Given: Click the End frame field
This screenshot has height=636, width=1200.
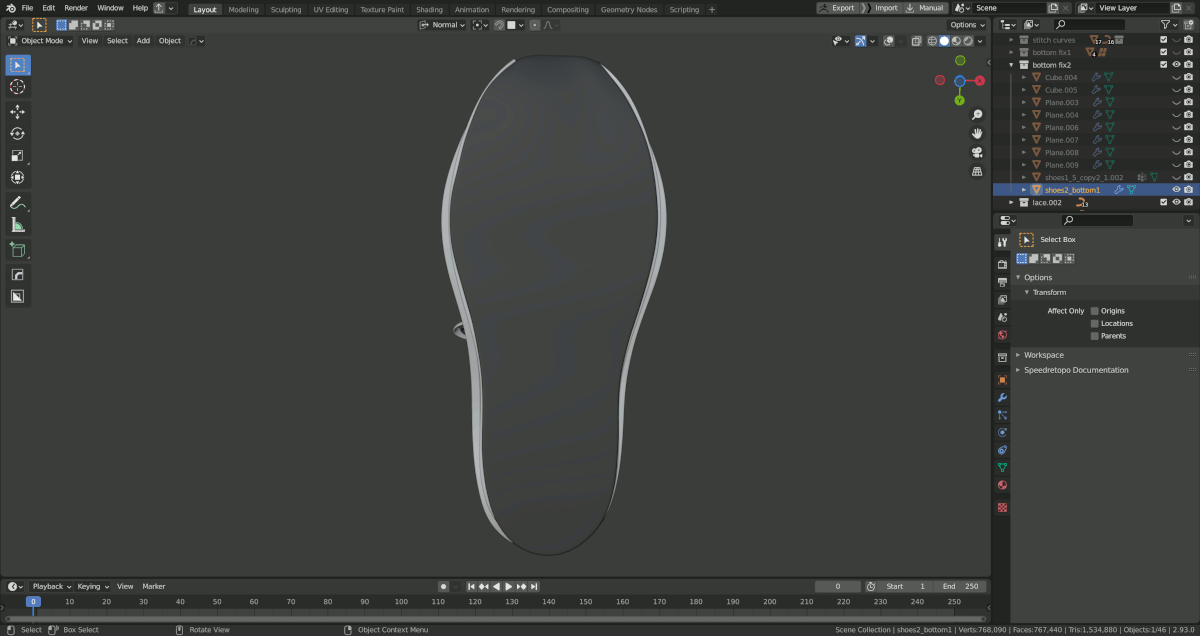Looking at the screenshot, I should tap(961, 586).
